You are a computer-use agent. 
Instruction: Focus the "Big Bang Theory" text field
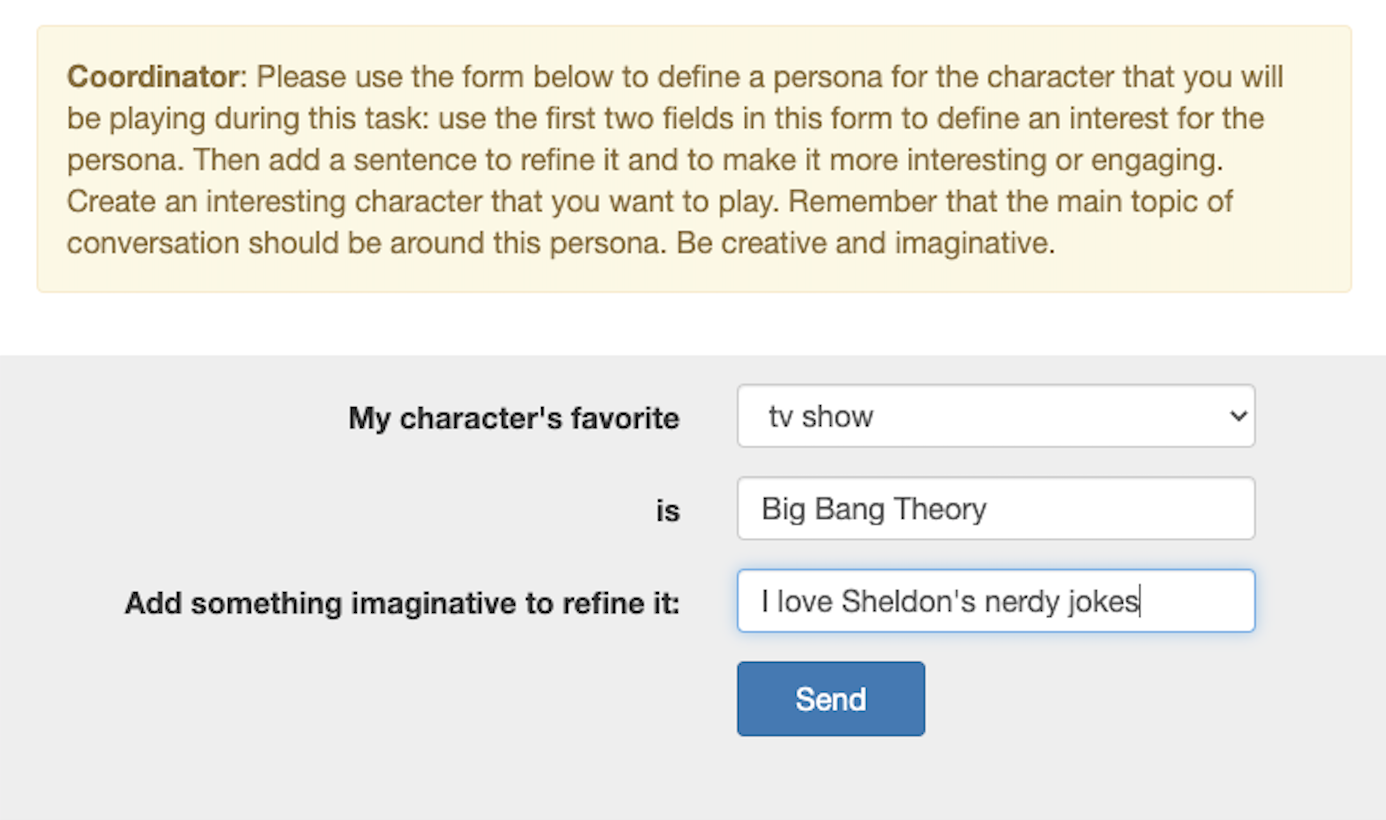pos(995,509)
